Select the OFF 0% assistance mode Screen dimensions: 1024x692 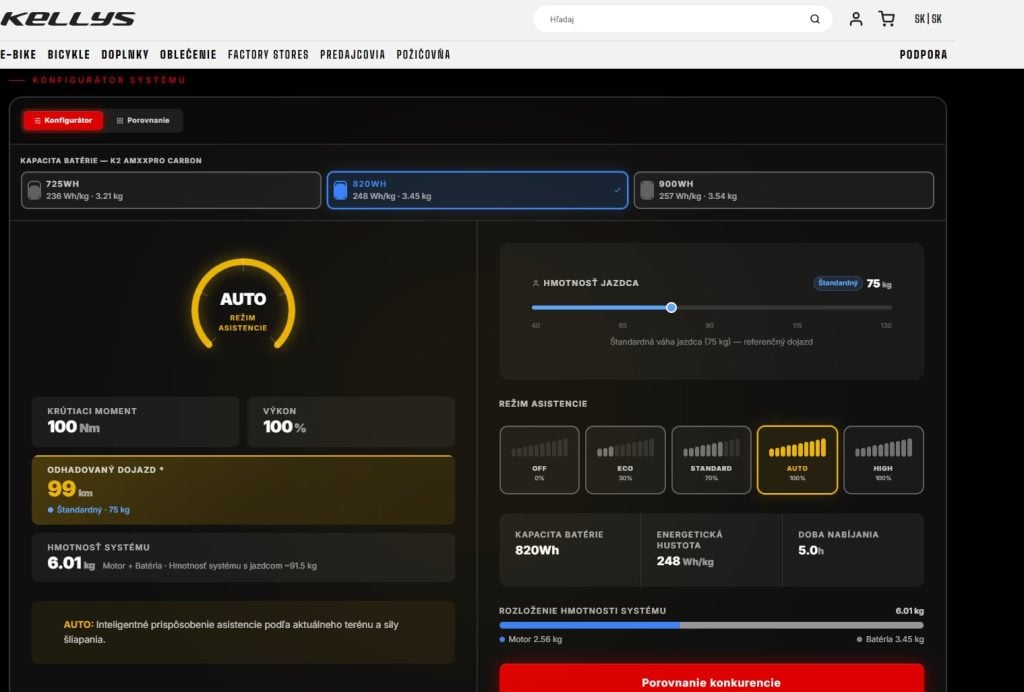(x=539, y=460)
